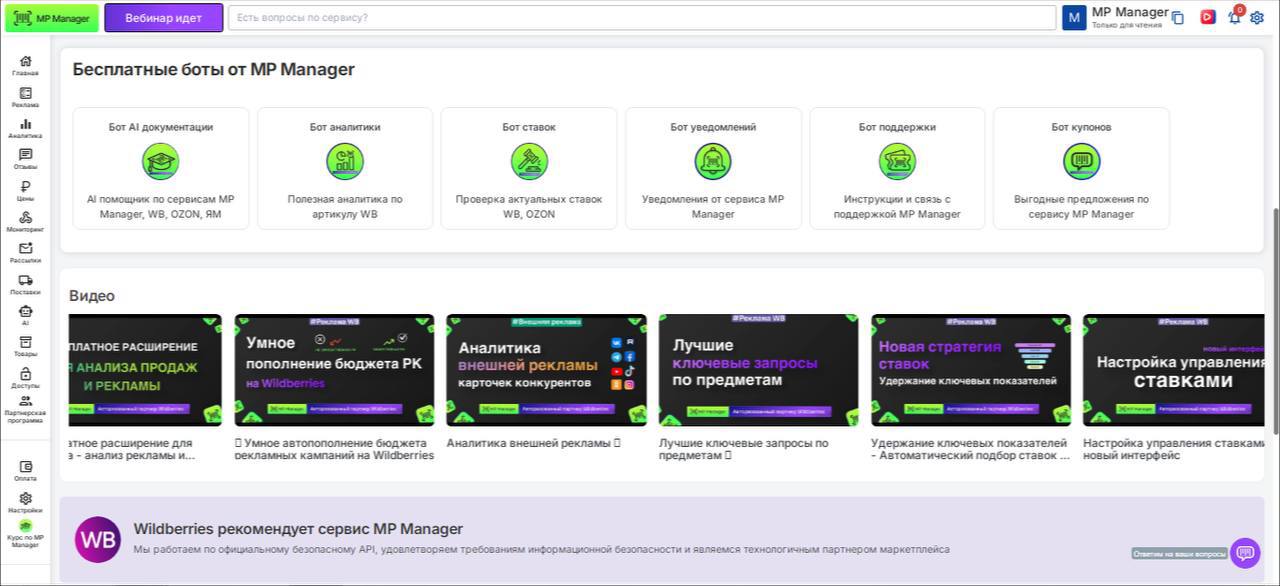Open the support chat bubble icon

pyautogui.click(x=1245, y=552)
